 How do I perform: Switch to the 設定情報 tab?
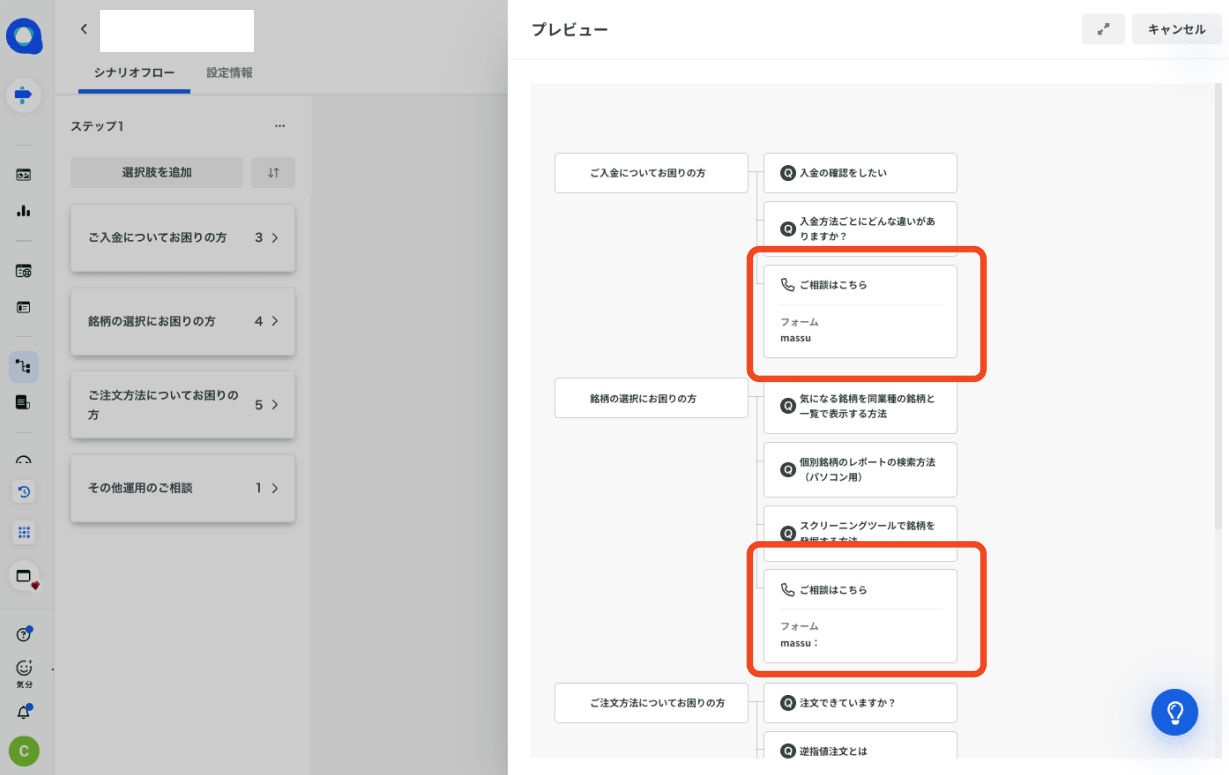coord(229,73)
